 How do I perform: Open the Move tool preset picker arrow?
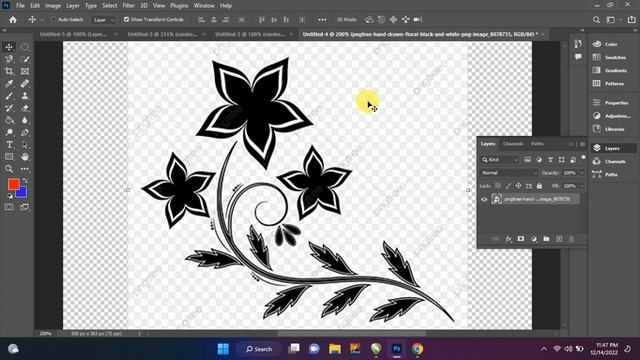pos(42,20)
